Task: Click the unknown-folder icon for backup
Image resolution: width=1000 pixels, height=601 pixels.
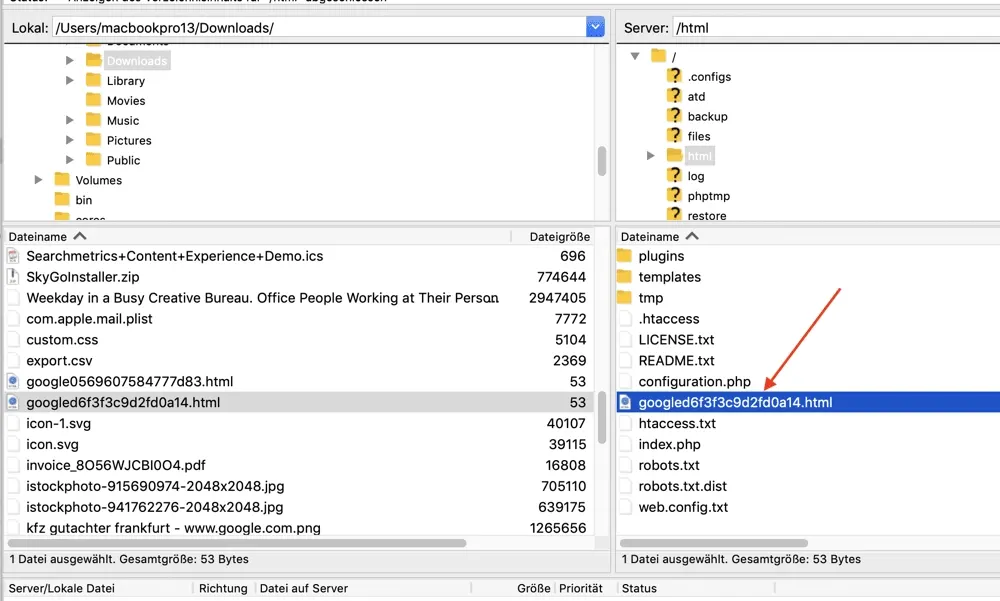Action: click(x=675, y=115)
